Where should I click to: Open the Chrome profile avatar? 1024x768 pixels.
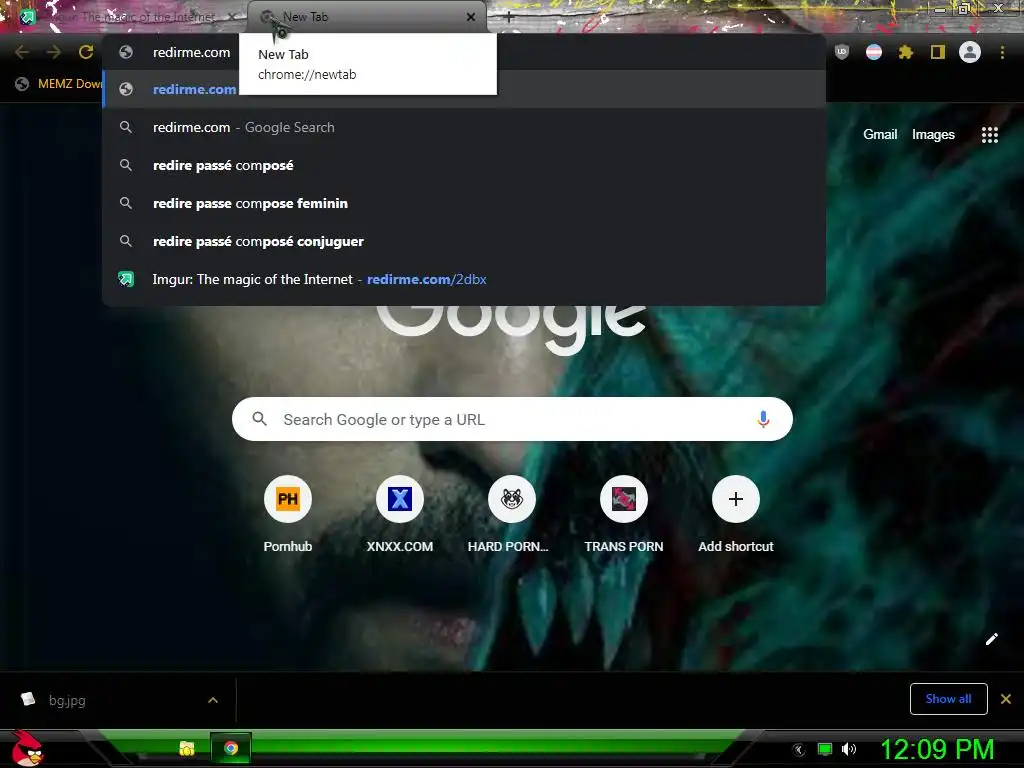point(970,52)
